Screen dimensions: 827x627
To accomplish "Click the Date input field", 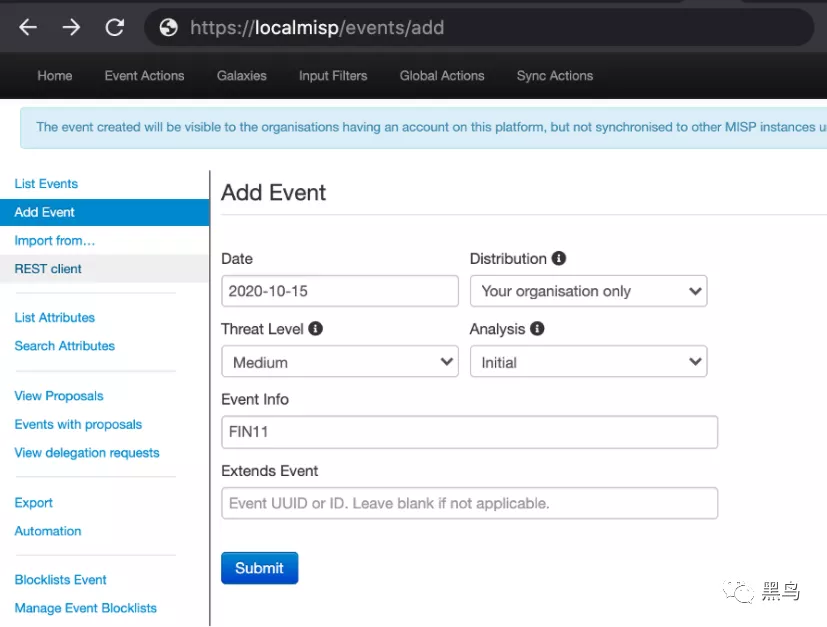I will coord(339,291).
